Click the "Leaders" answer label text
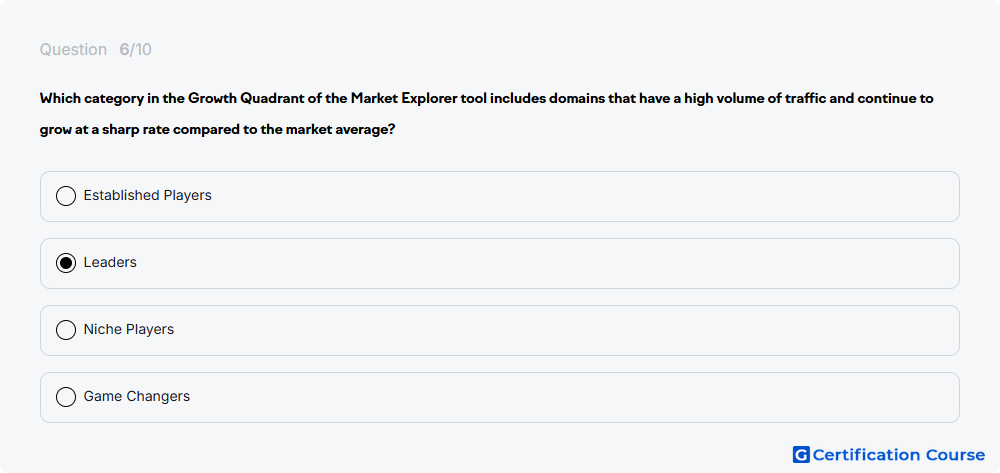 point(110,262)
